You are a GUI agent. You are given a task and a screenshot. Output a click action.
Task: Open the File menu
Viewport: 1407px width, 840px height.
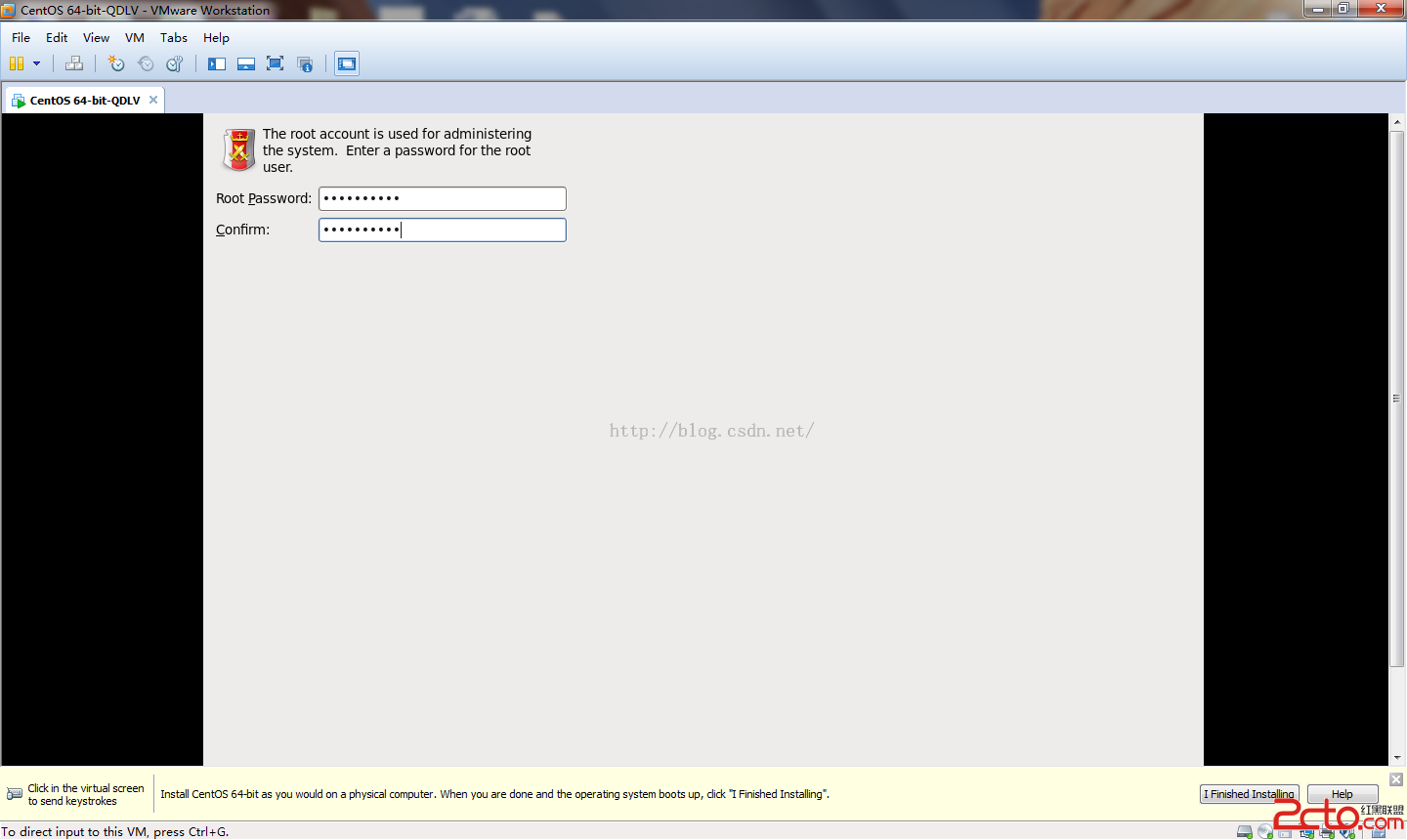point(21,38)
